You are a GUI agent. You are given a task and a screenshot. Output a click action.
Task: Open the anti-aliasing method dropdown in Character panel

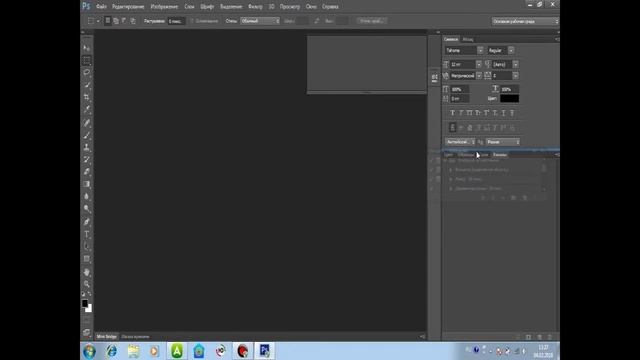(x=503, y=142)
